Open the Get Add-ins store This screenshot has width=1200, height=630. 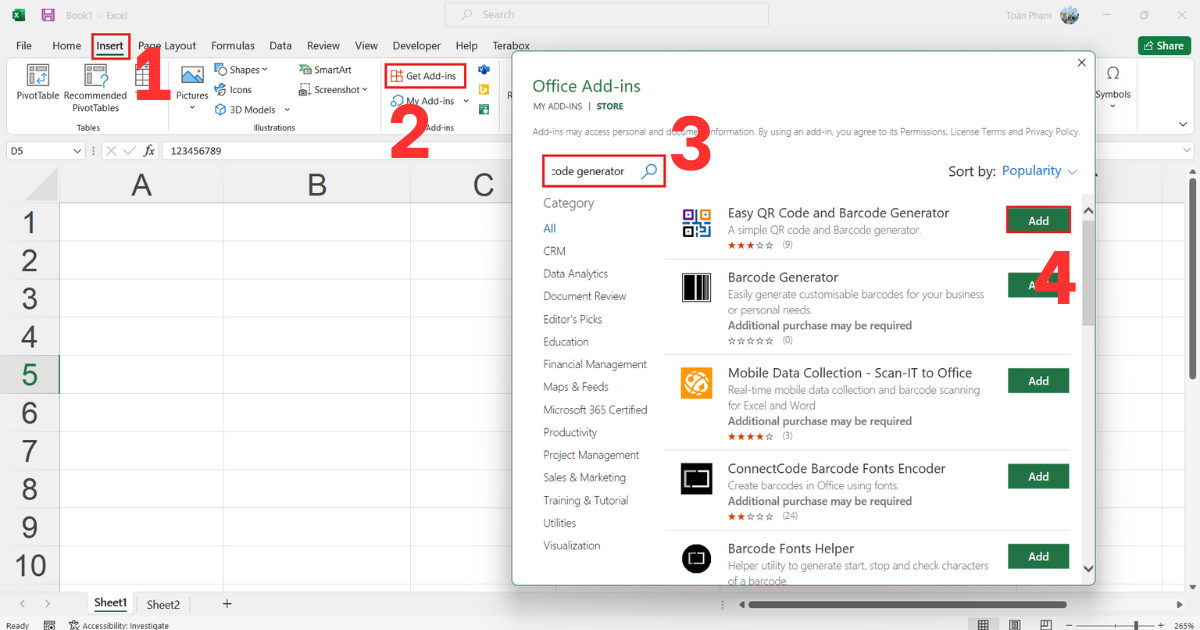[x=425, y=75]
